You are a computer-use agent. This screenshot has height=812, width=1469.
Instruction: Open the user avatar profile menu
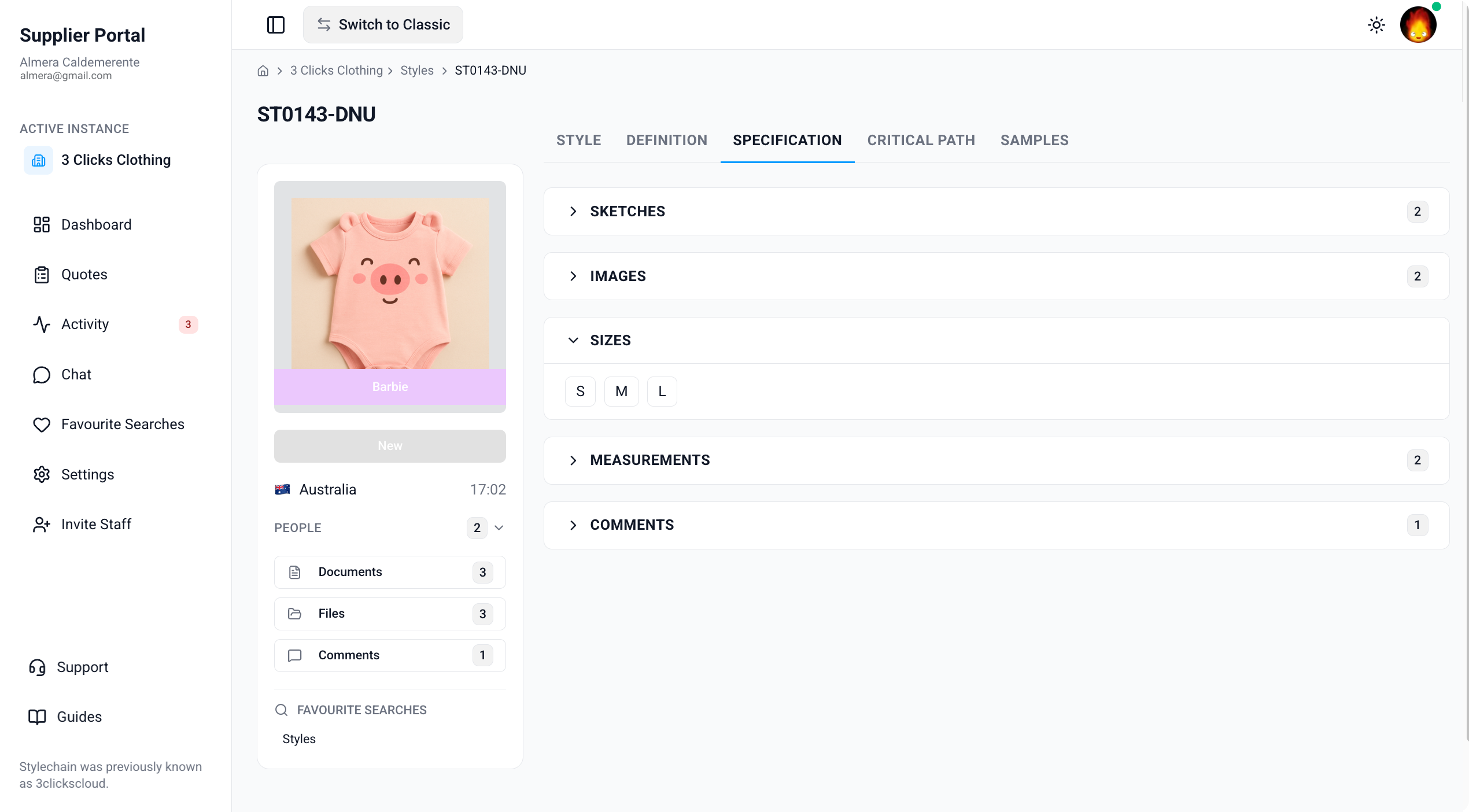(x=1418, y=25)
